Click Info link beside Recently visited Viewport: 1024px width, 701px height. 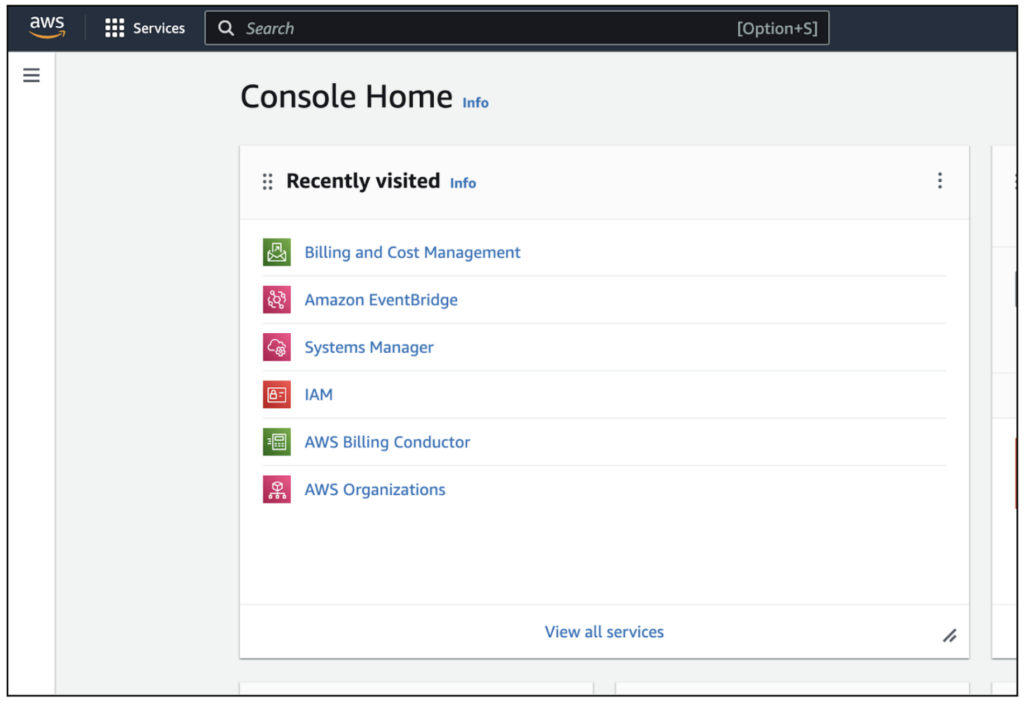462,183
